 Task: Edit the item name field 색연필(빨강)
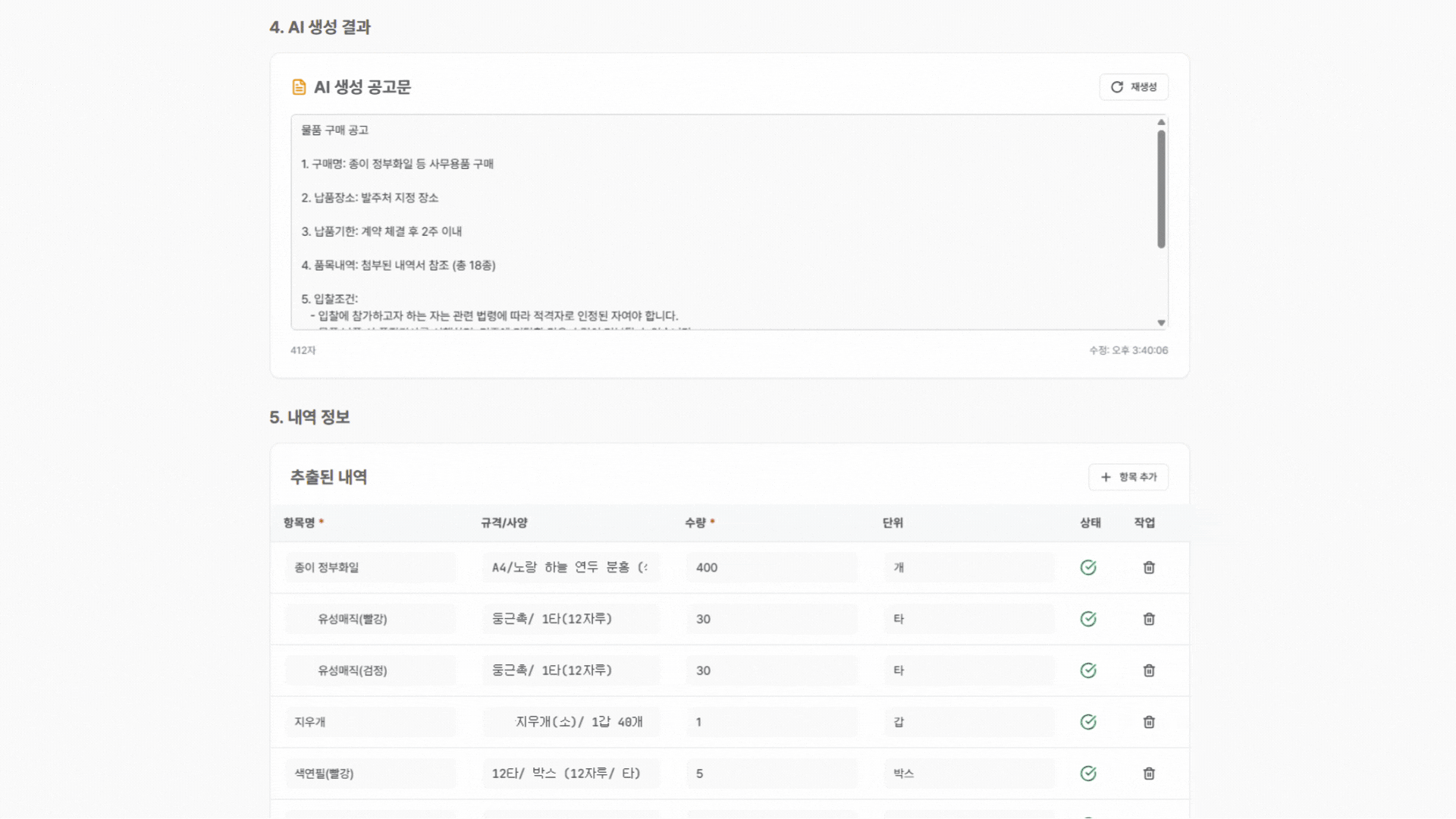(371, 773)
